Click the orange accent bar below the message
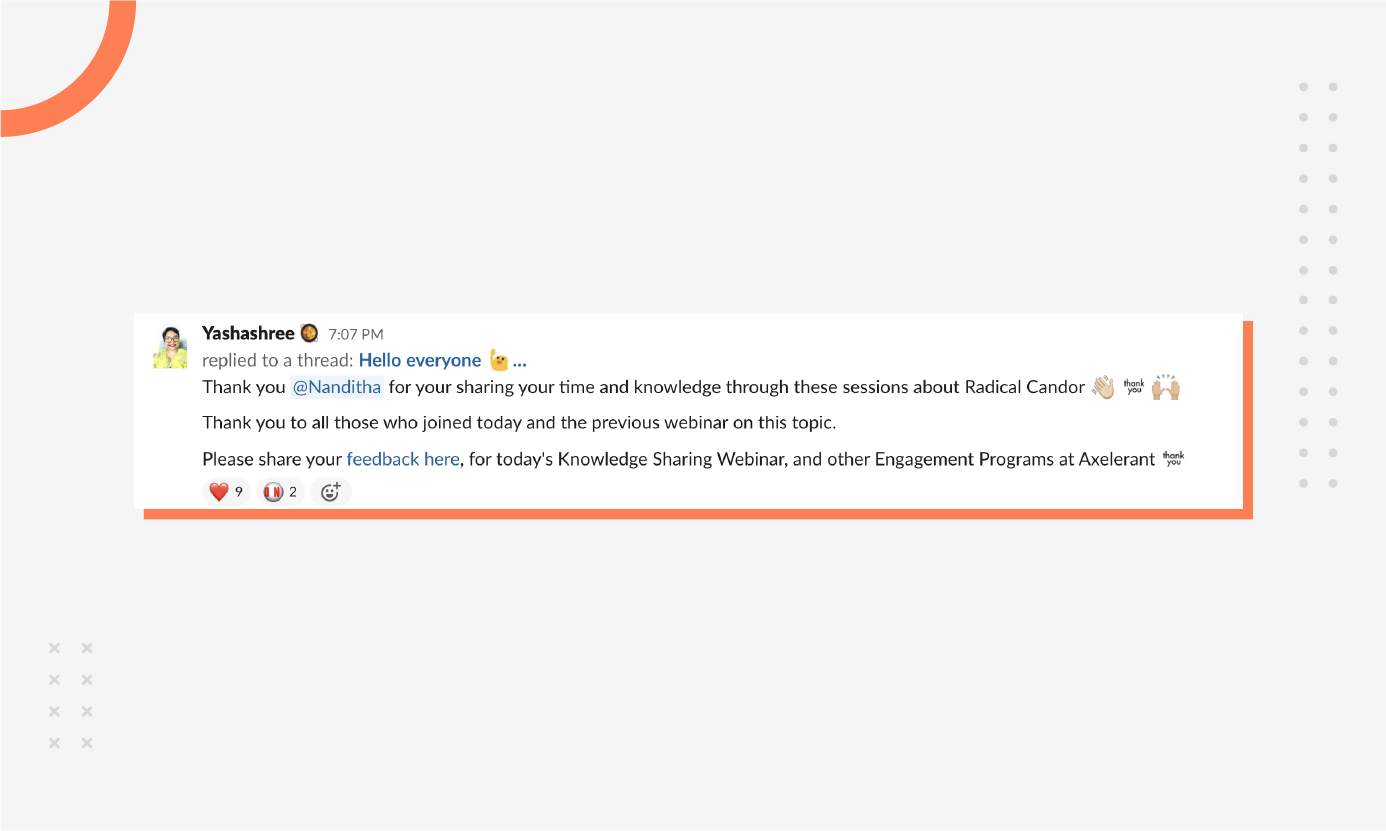 (x=700, y=513)
